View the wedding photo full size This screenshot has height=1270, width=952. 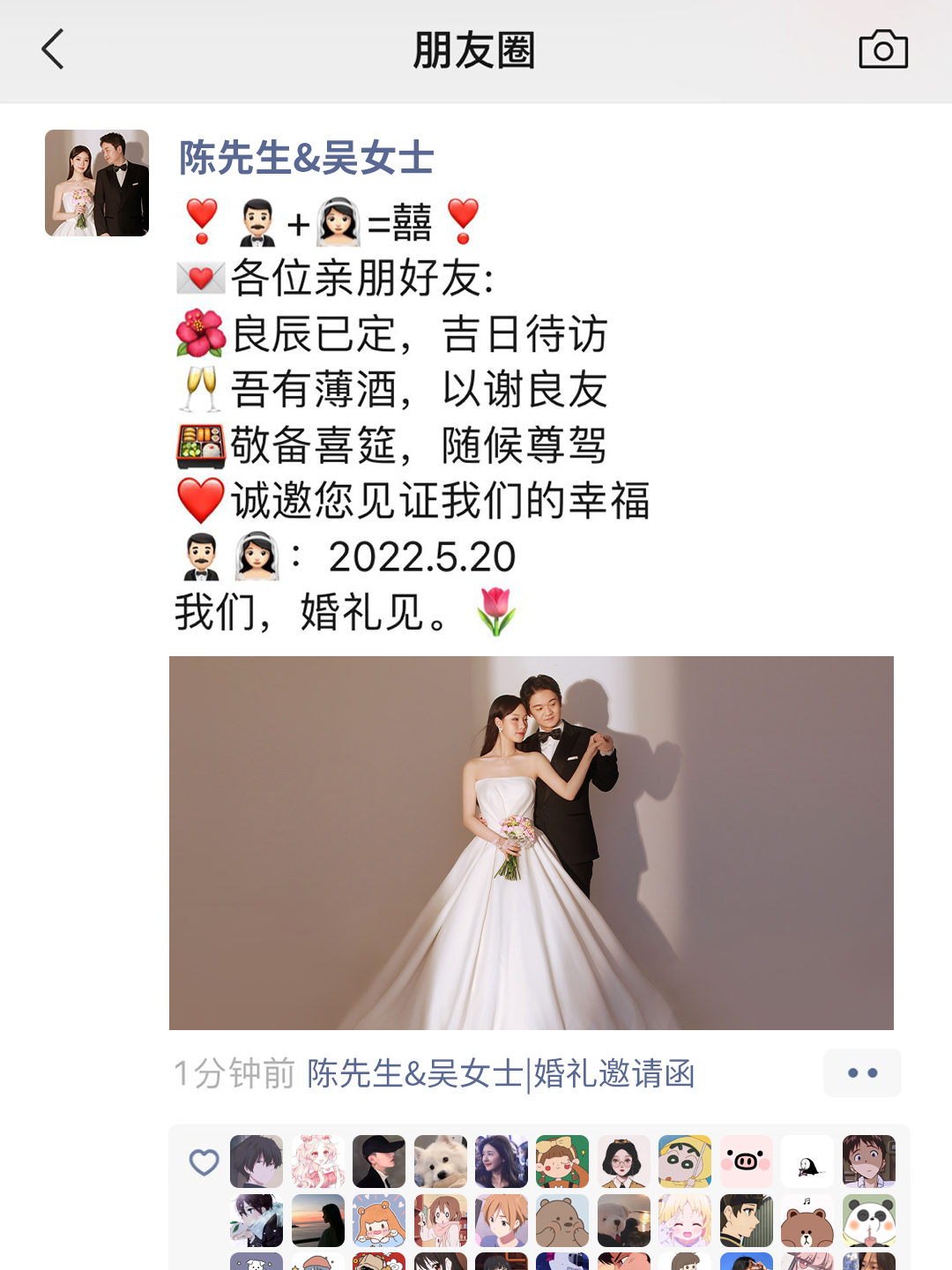coord(532,843)
